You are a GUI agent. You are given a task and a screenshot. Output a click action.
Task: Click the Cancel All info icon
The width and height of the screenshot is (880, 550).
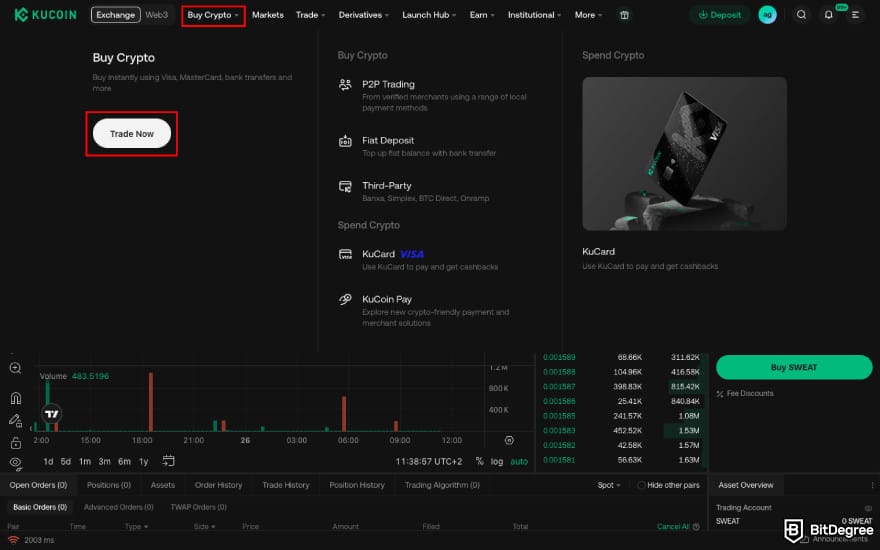pyautogui.click(x=696, y=526)
